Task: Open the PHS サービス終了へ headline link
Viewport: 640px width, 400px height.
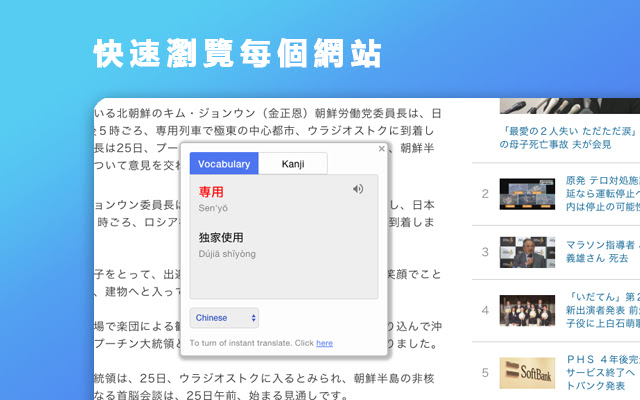Action: click(603, 372)
